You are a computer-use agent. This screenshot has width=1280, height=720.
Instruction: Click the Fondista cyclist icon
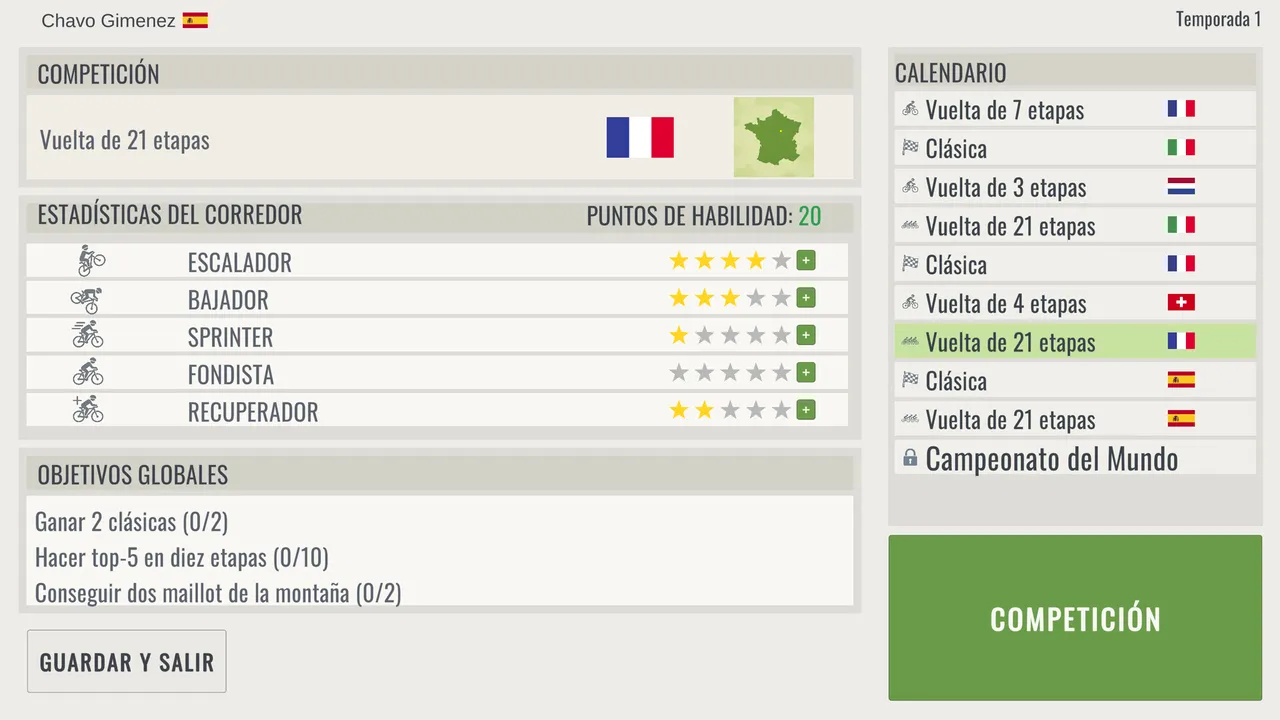(88, 372)
